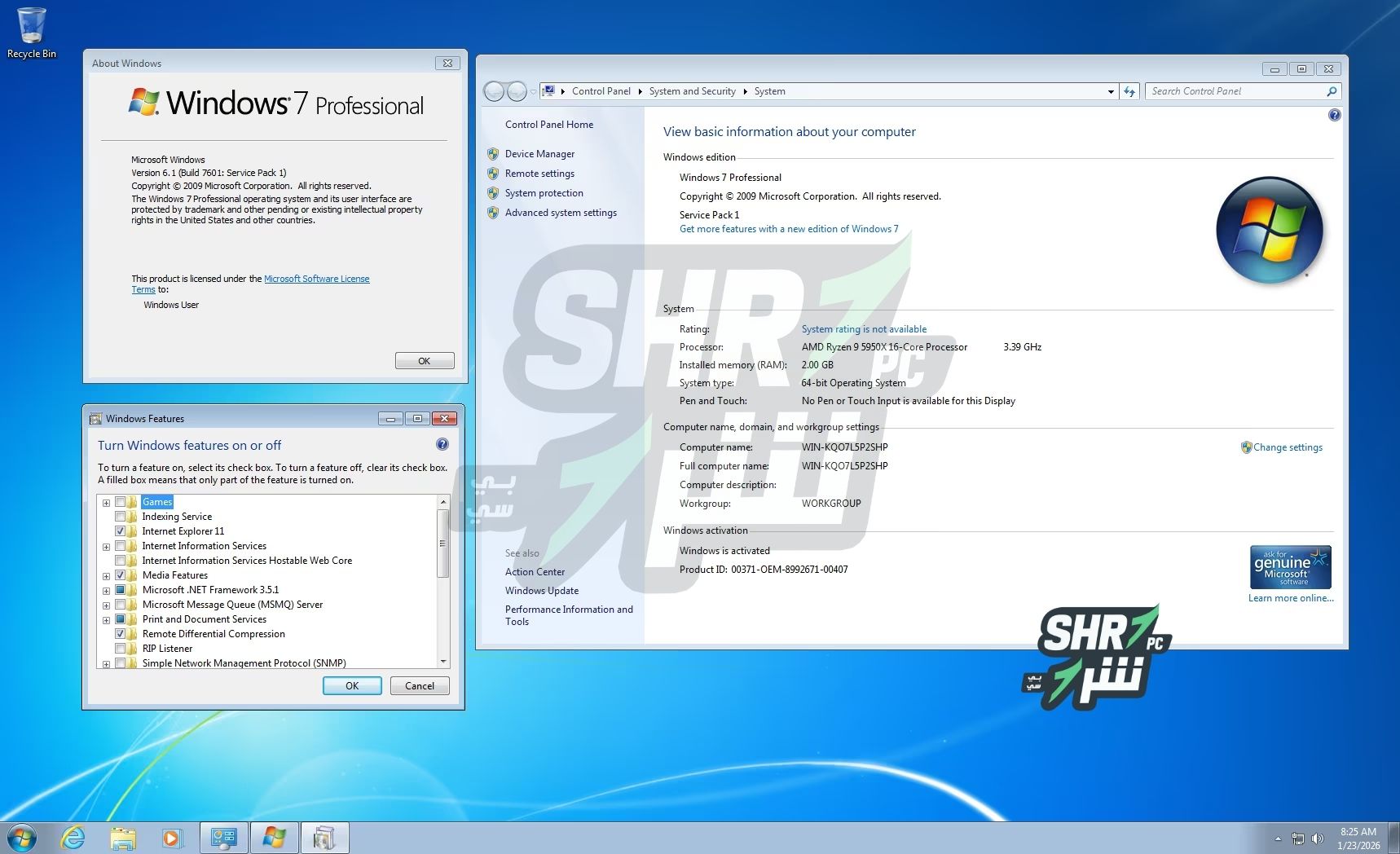
Task: Click the shield icon next to Device Manager
Action: click(493, 153)
